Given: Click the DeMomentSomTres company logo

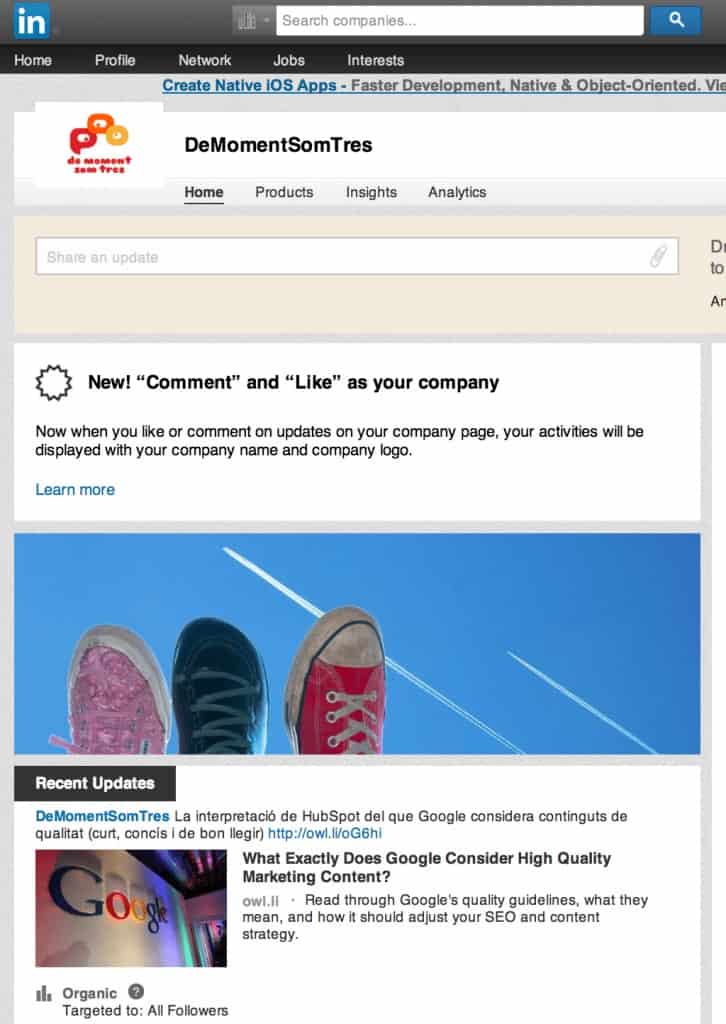Looking at the screenshot, I should coord(99,144).
